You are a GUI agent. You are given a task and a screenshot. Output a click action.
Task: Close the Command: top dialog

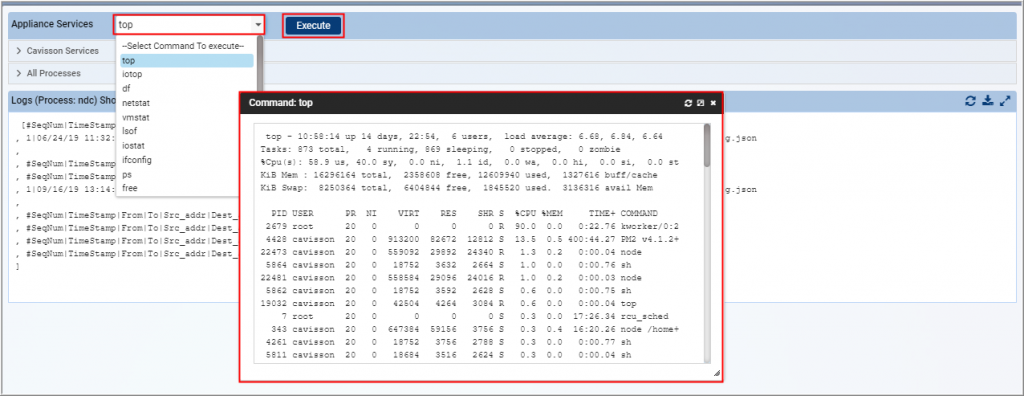713,103
